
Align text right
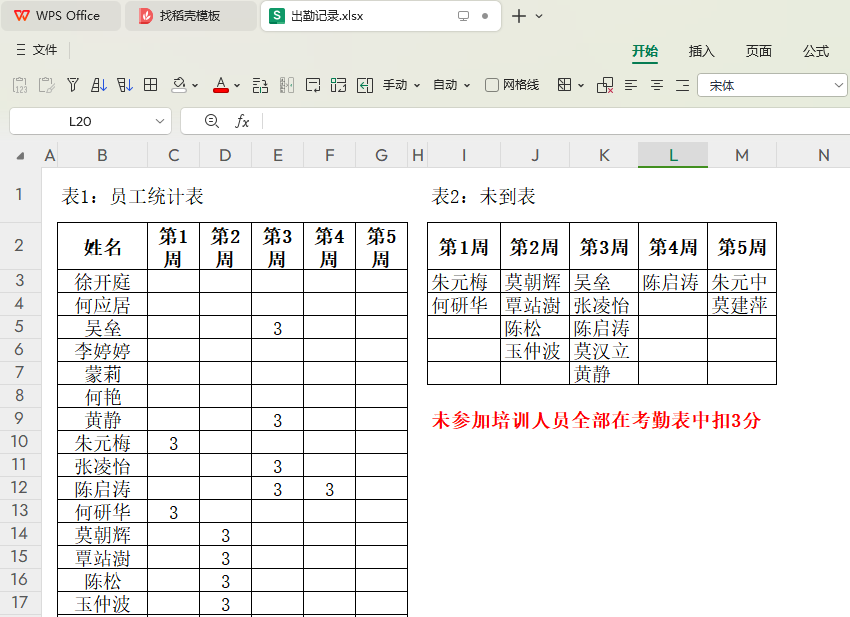pyautogui.click(x=682, y=85)
